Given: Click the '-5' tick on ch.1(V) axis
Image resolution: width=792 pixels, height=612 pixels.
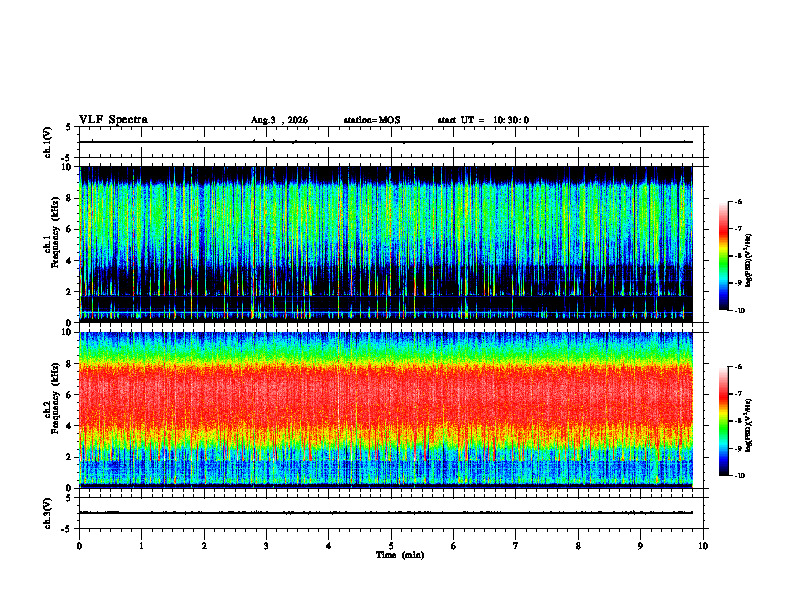Looking at the screenshot, I should (x=67, y=158).
